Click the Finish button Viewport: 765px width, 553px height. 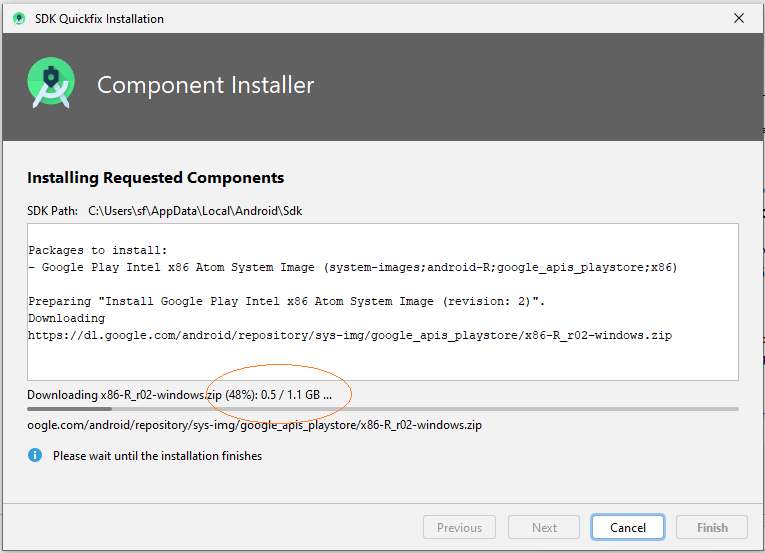point(712,527)
